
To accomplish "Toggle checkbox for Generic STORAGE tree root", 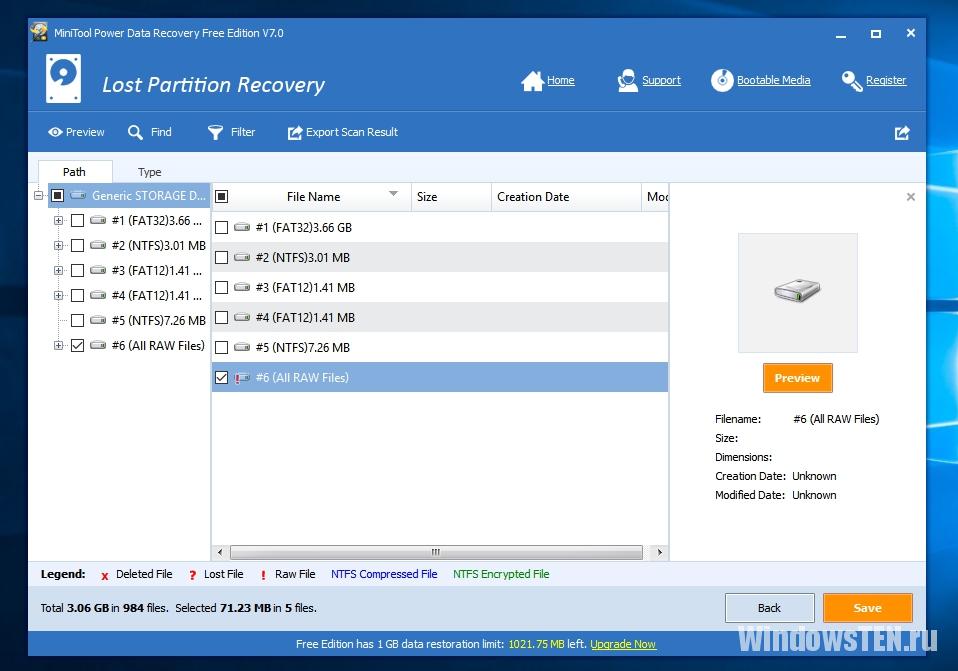I will tap(57, 196).
